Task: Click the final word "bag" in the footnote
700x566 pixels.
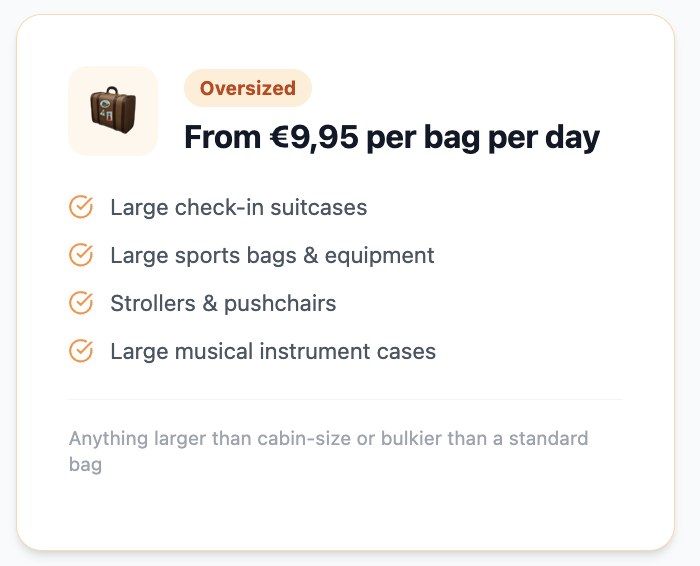Action: (85, 465)
